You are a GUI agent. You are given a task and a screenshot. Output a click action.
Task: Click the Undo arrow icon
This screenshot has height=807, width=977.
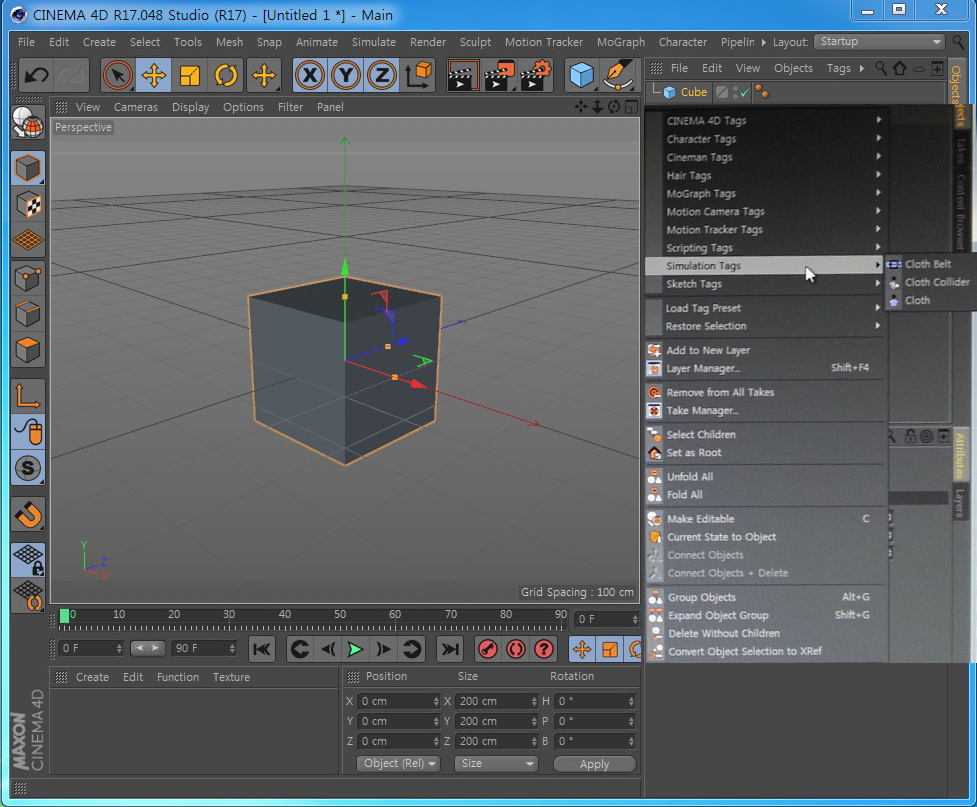[x=36, y=75]
